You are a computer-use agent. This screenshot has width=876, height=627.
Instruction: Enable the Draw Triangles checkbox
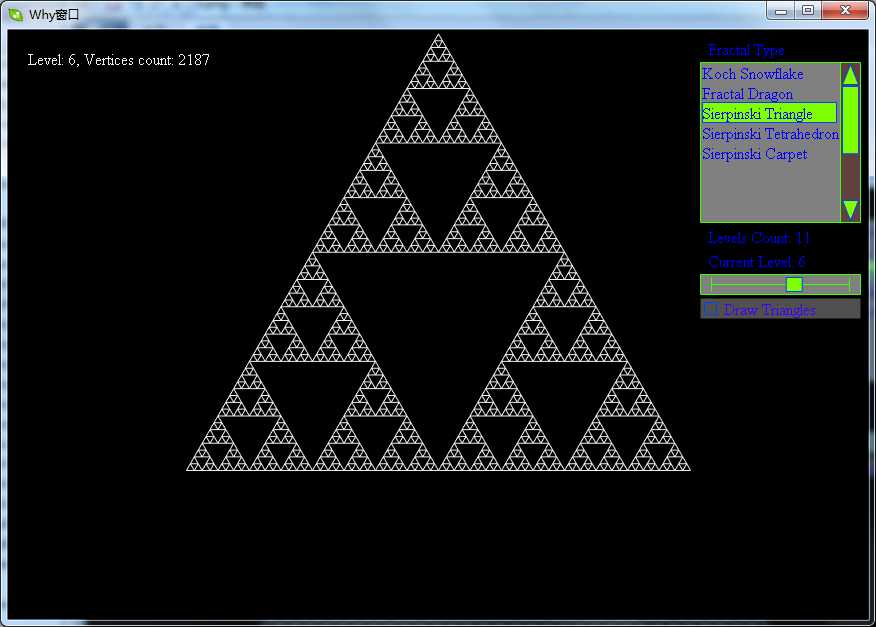711,309
